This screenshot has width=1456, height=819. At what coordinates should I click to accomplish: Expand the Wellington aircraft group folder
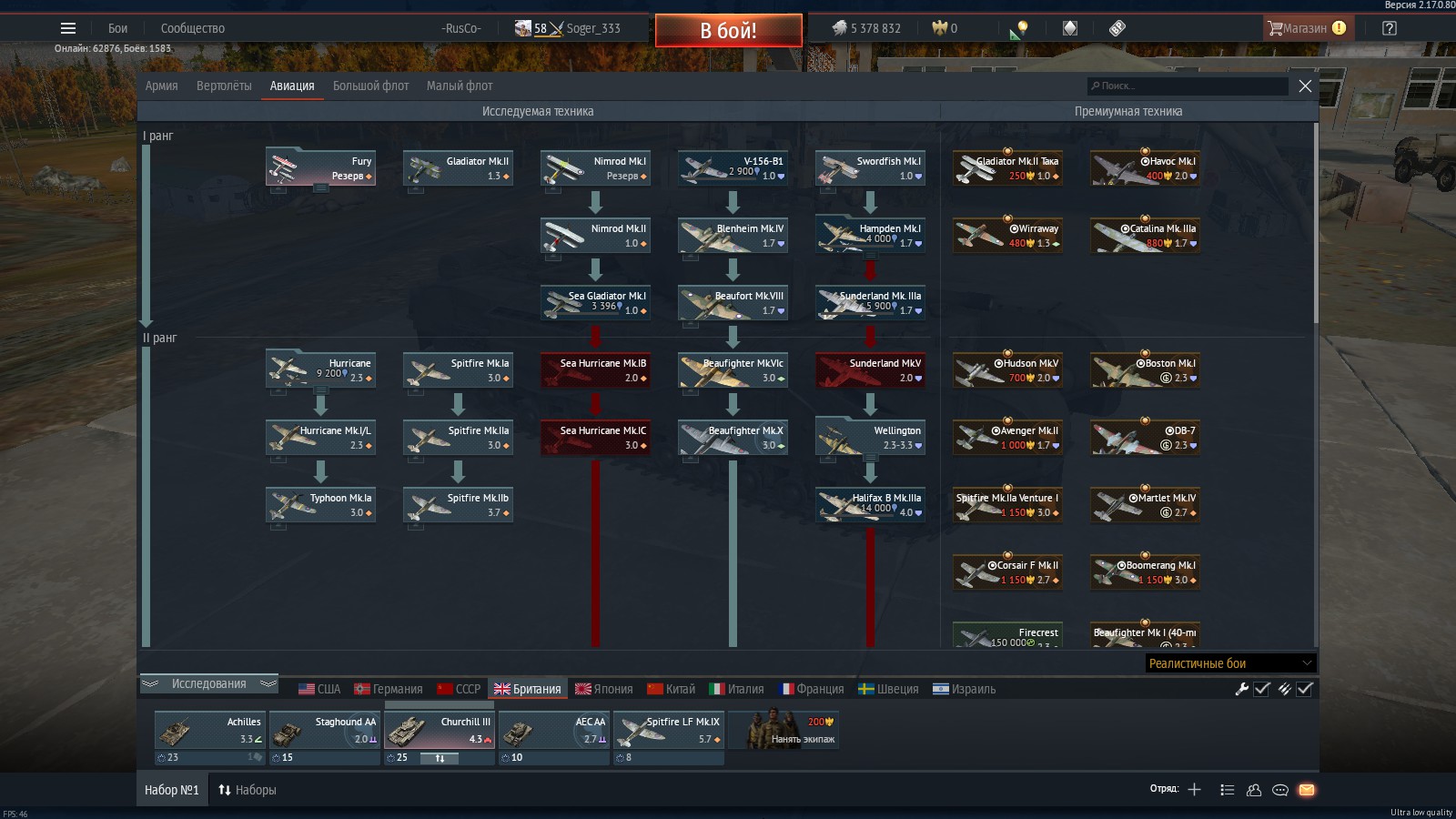coord(870,437)
